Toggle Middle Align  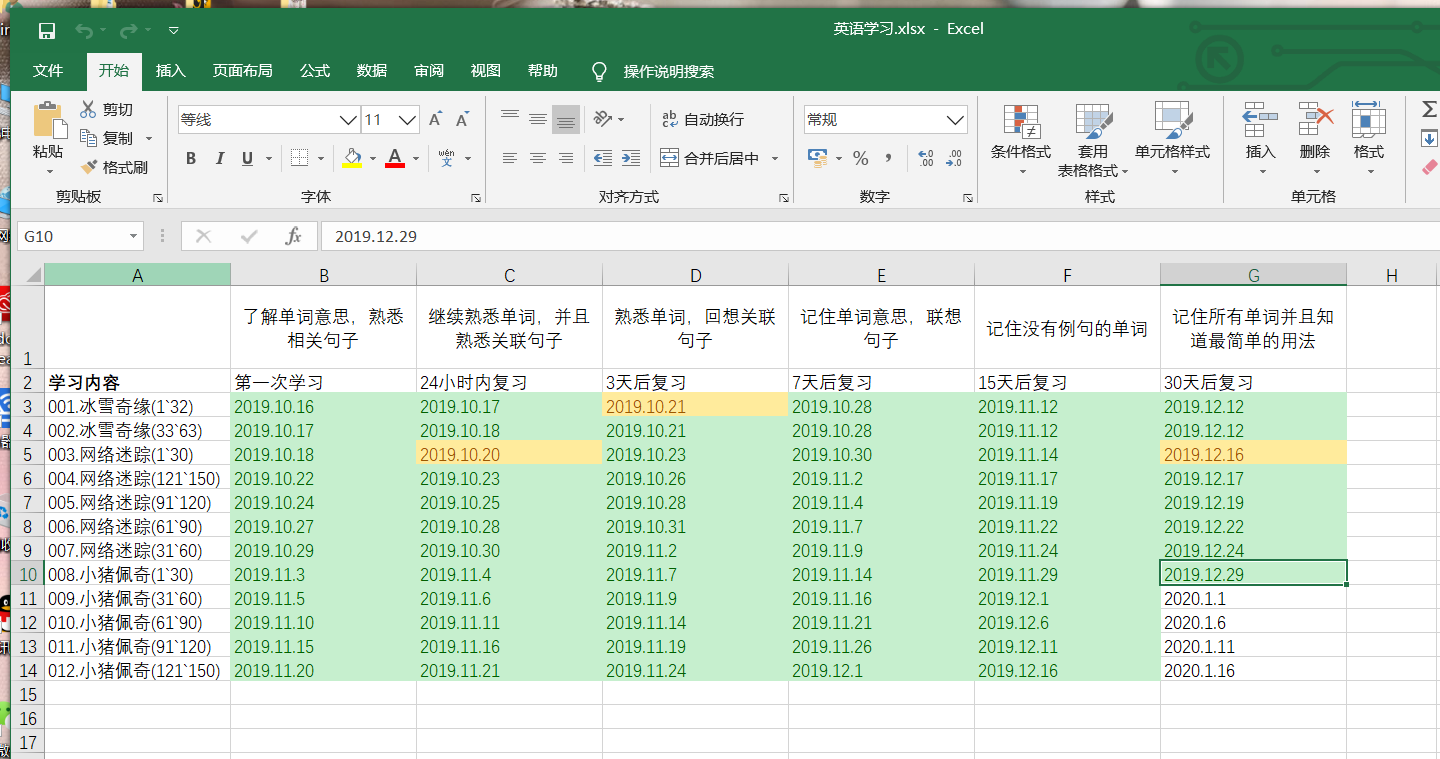point(538,119)
